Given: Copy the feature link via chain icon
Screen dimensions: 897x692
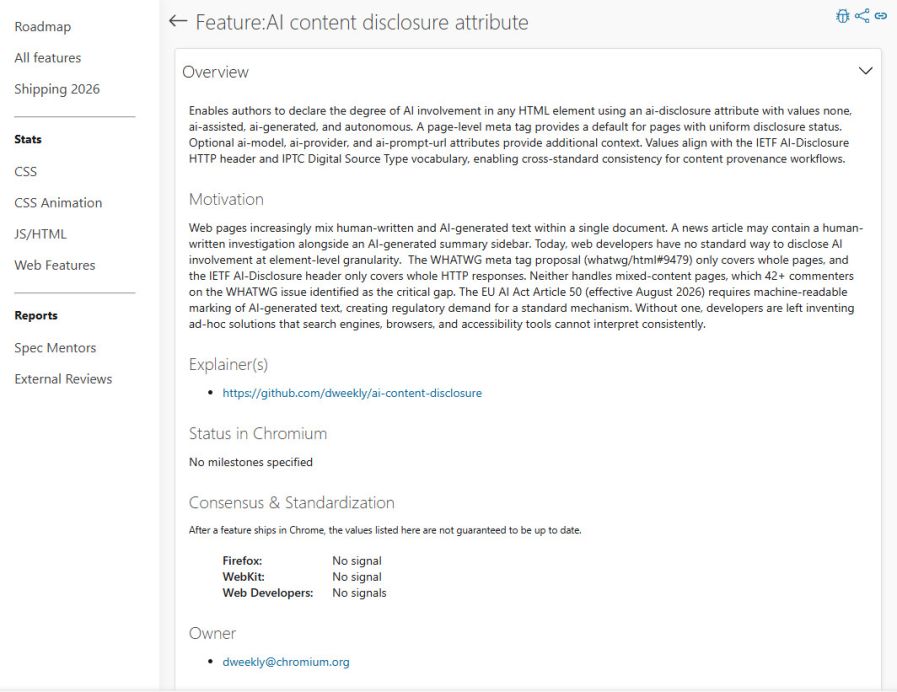Looking at the screenshot, I should 881,16.
